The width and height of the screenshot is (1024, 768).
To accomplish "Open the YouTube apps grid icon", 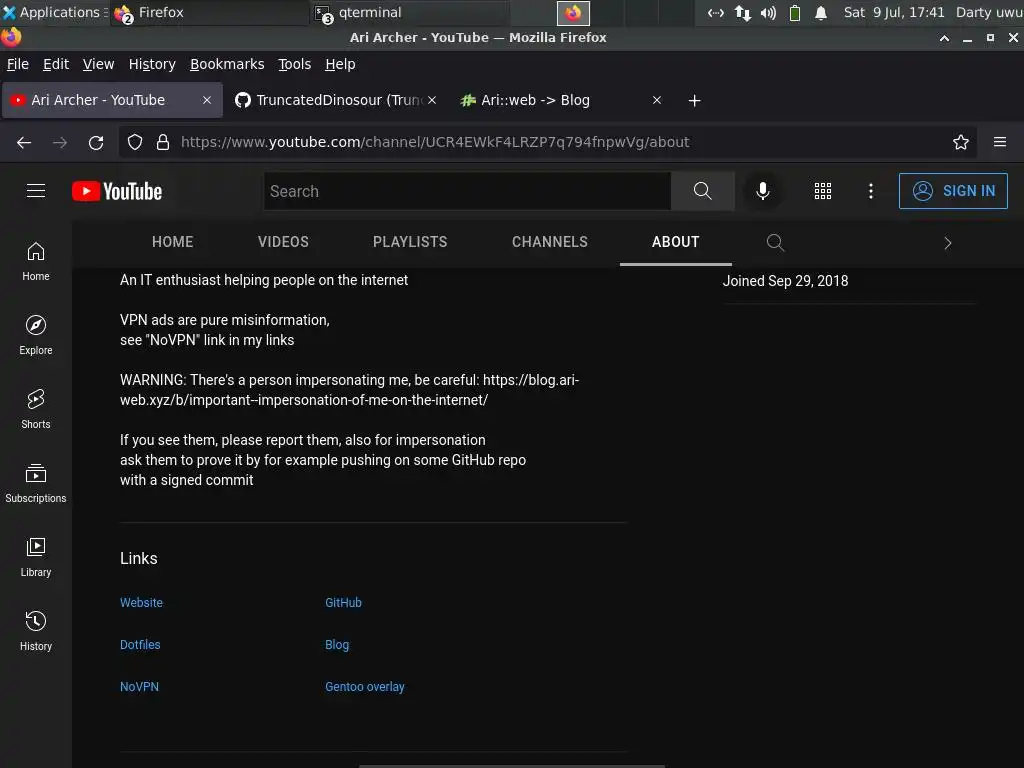I will pyautogui.click(x=823, y=191).
